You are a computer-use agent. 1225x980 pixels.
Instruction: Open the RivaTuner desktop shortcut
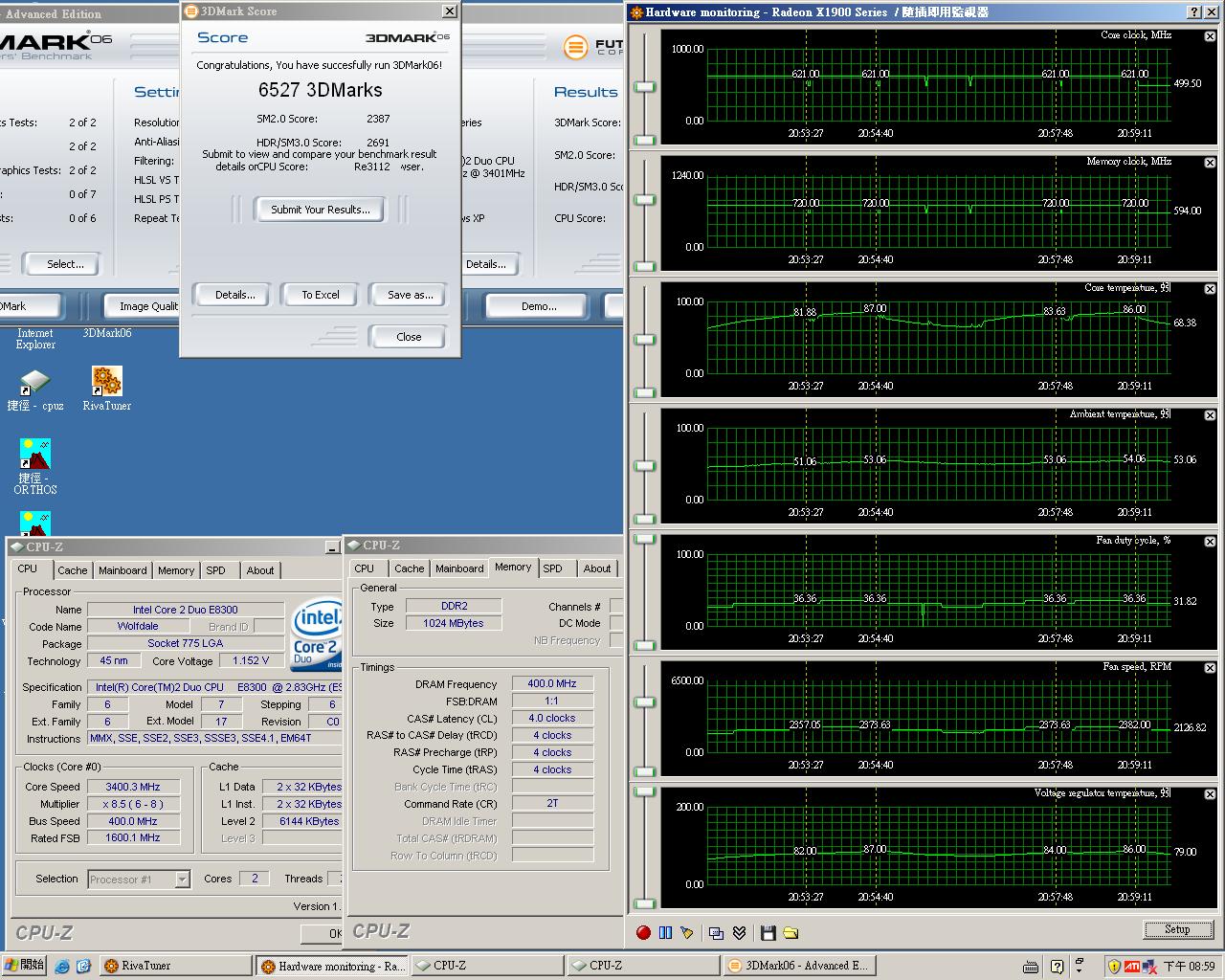(106, 389)
